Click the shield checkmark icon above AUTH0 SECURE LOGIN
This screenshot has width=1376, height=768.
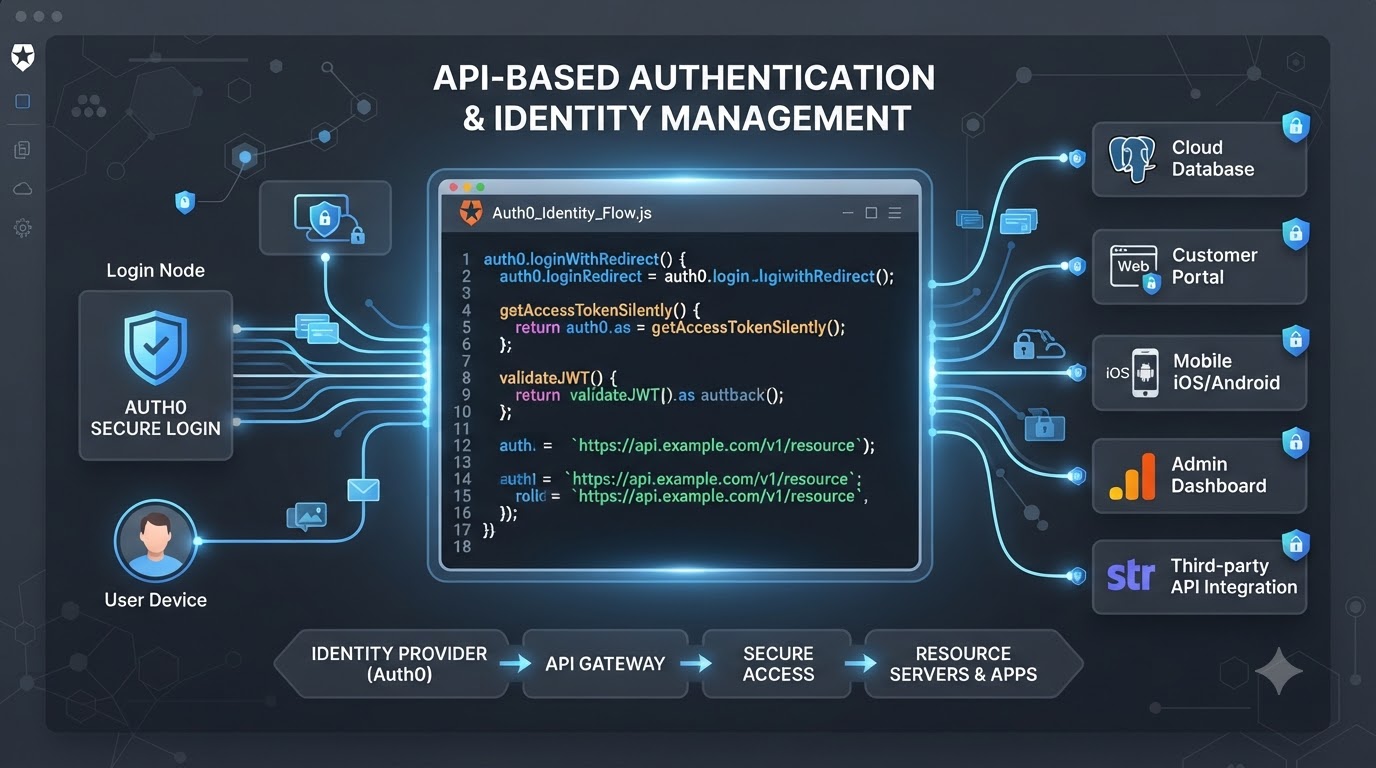coord(155,348)
